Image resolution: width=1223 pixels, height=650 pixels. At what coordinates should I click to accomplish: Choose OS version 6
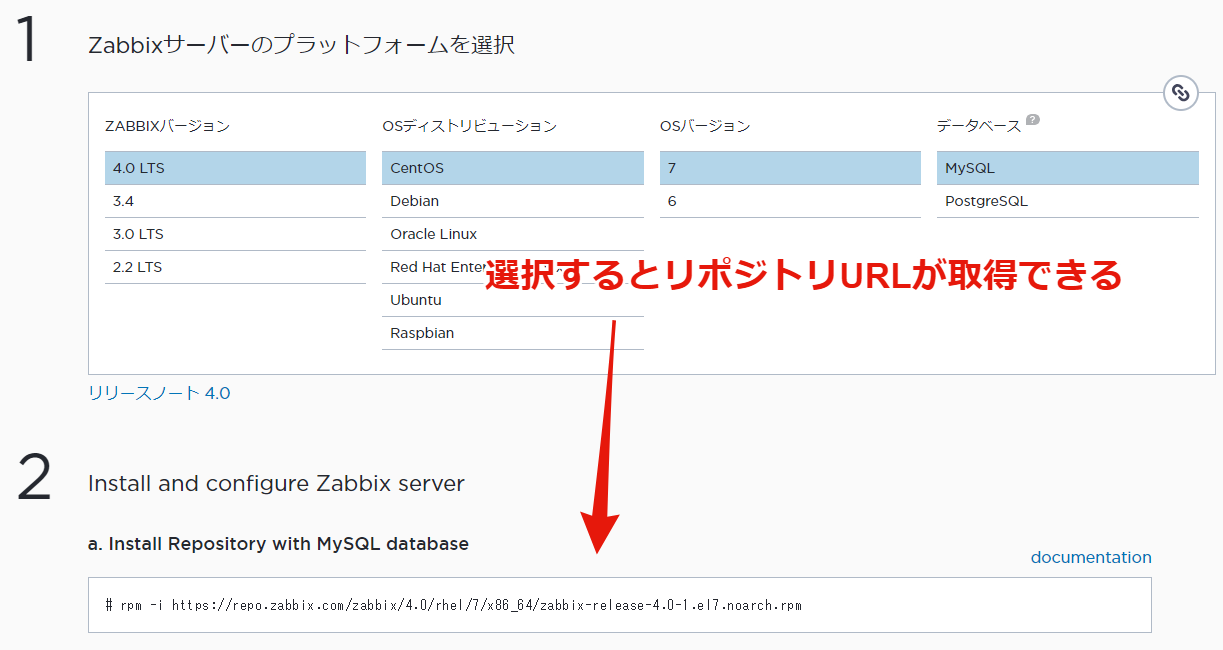click(x=790, y=201)
